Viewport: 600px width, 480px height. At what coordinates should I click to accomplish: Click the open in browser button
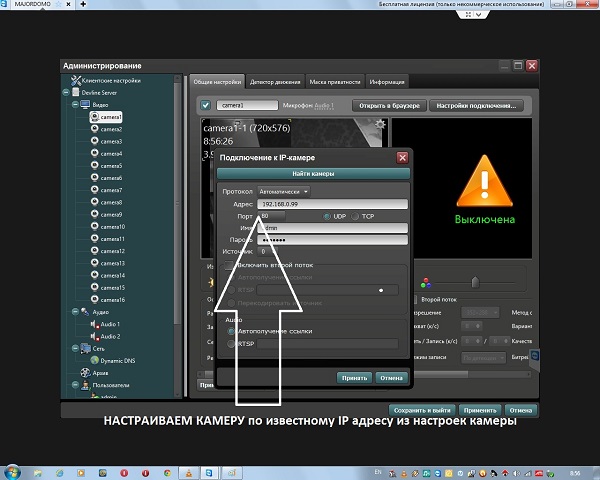point(390,105)
